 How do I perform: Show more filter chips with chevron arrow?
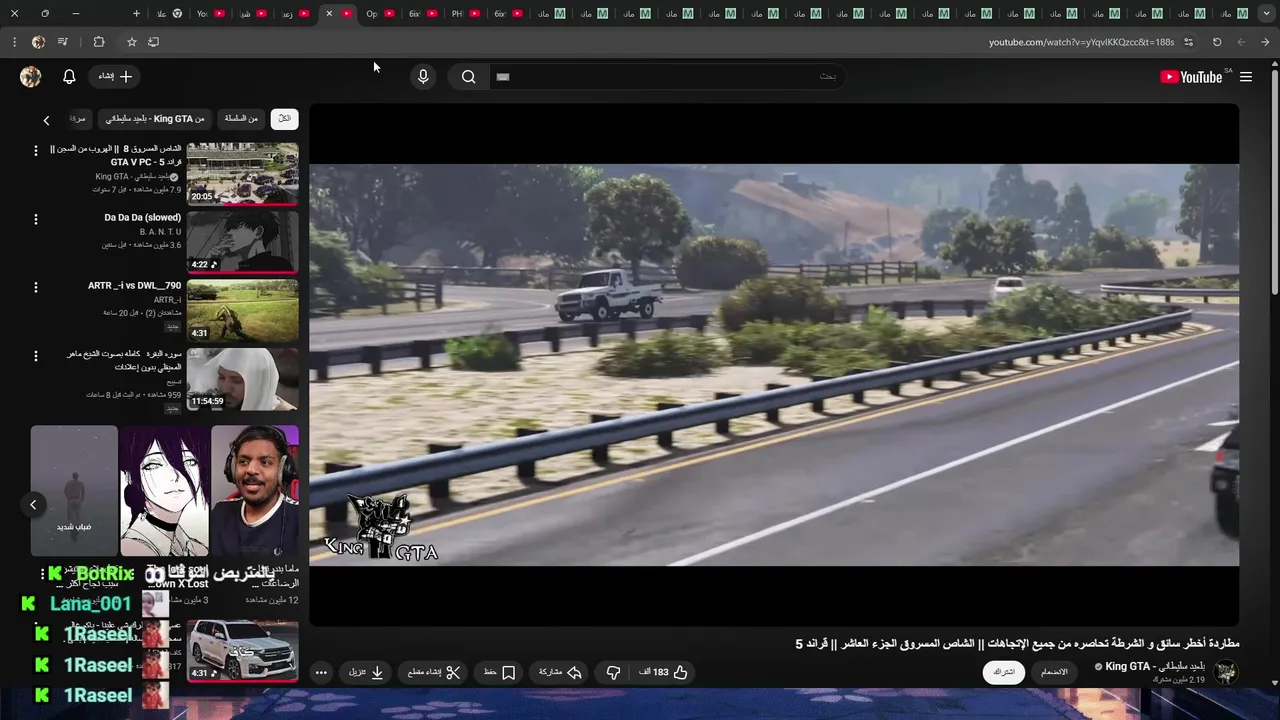click(46, 120)
